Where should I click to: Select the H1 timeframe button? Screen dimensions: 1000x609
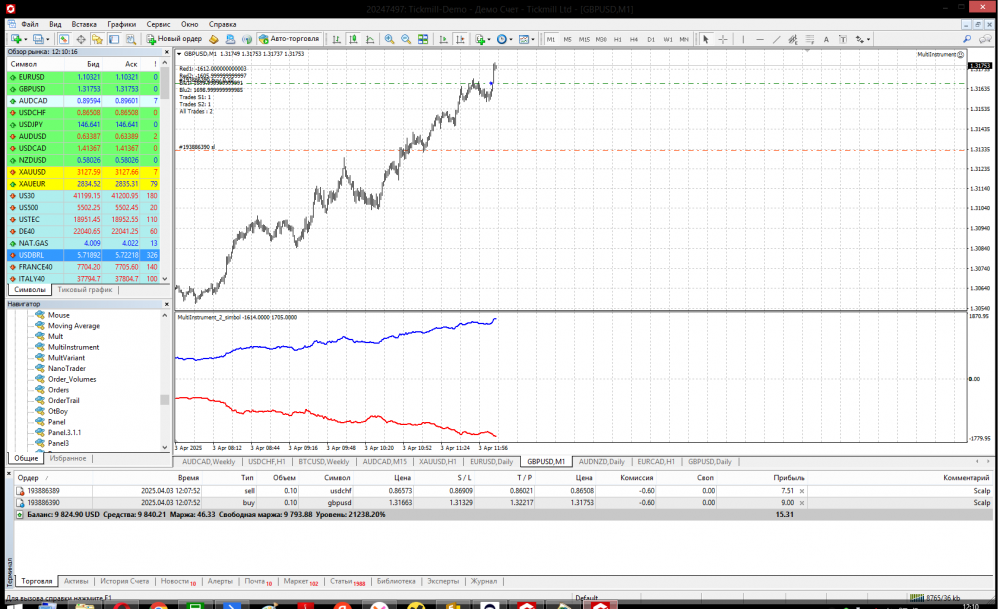coord(617,39)
